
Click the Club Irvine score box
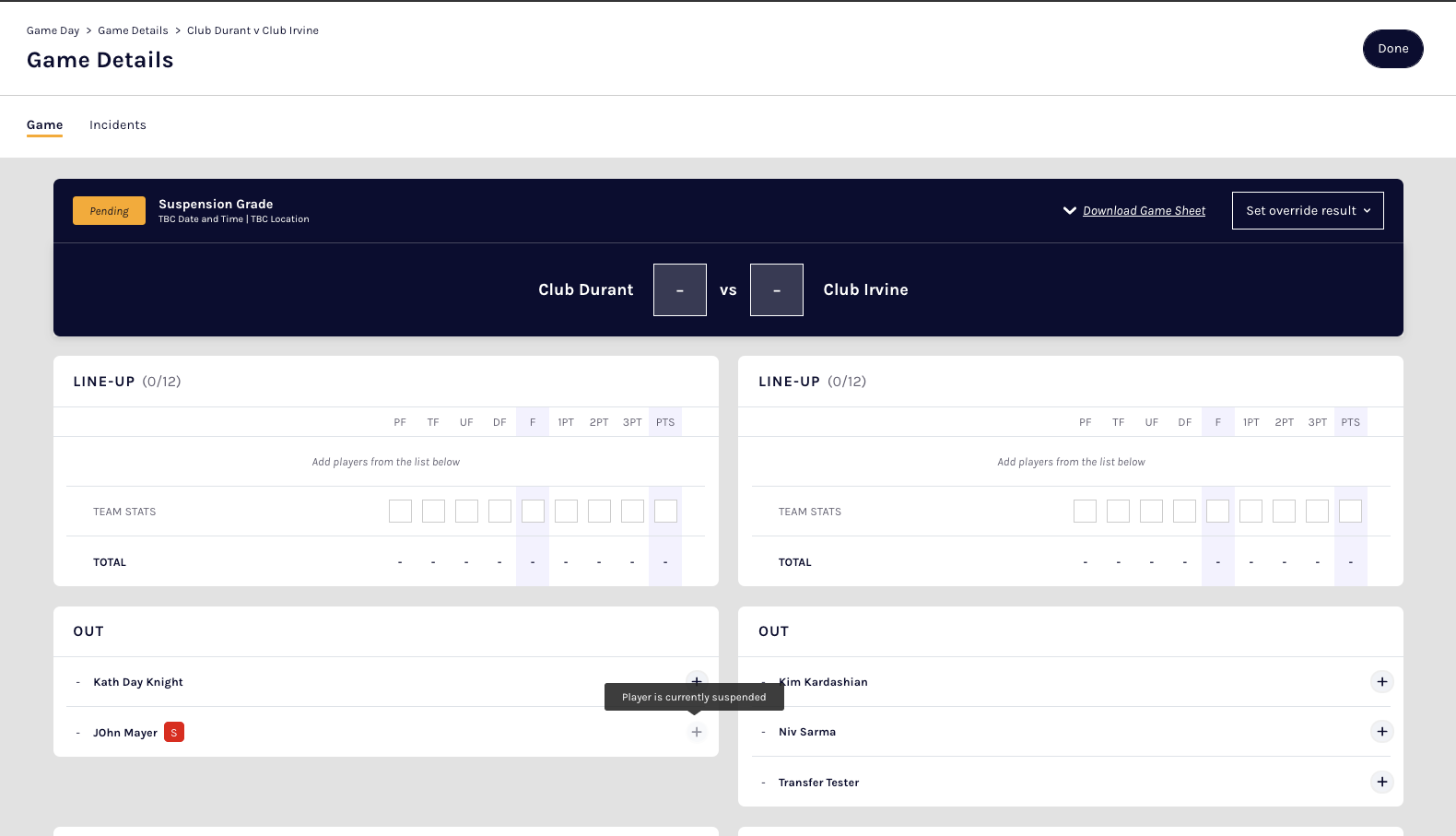click(x=776, y=290)
